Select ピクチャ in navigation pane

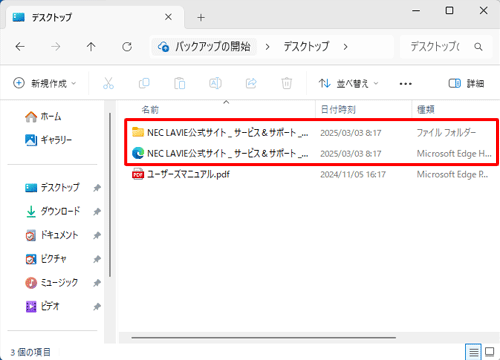pyautogui.click(x=46, y=259)
